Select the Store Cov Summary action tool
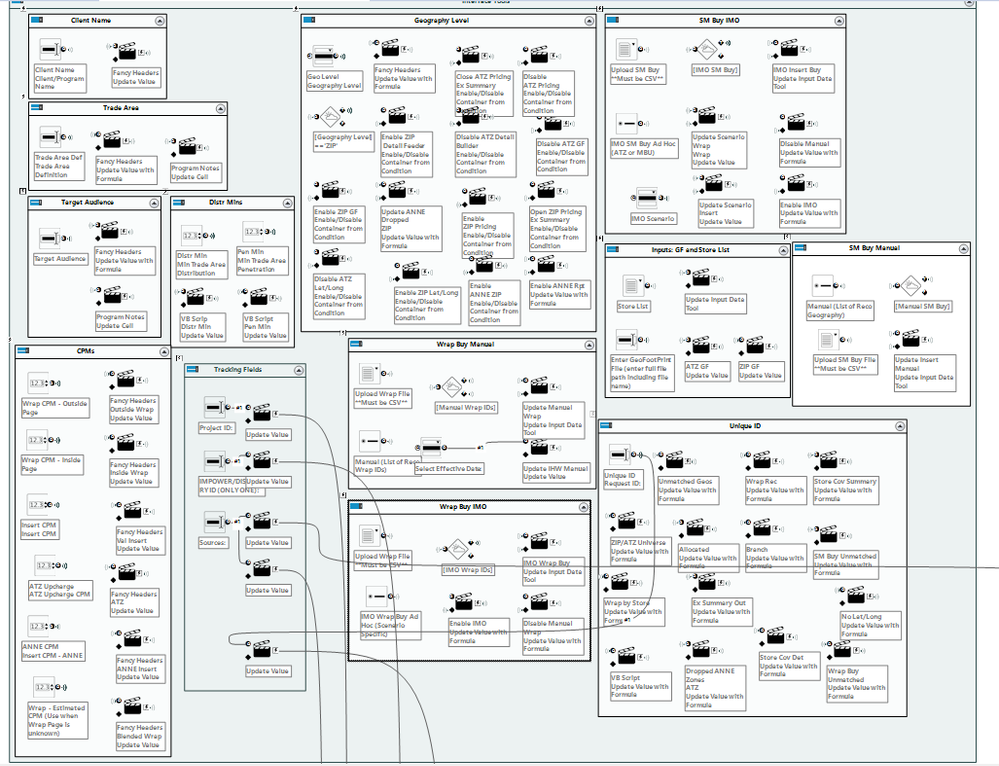This screenshot has height=766, width=999. coord(828,460)
